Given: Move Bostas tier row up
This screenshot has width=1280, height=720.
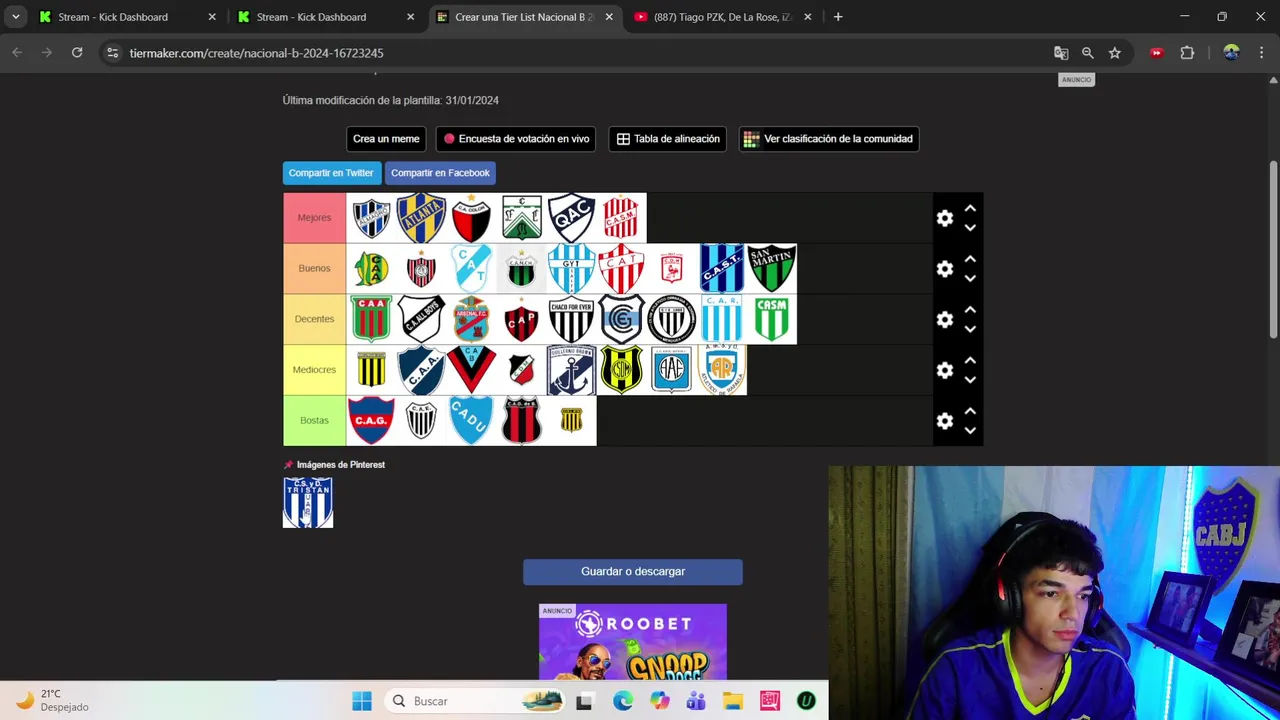Looking at the screenshot, I should 970,411.
